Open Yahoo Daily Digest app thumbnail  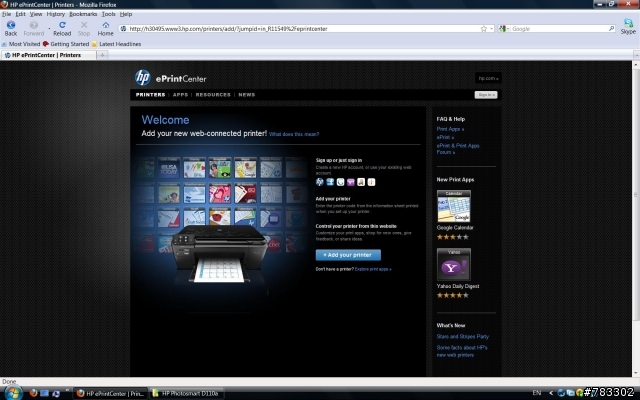[x=453, y=264]
